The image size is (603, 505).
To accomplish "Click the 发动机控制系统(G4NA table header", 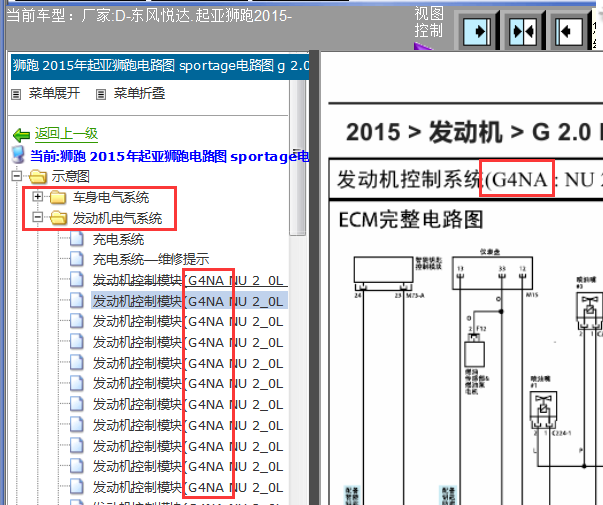I will [466, 179].
